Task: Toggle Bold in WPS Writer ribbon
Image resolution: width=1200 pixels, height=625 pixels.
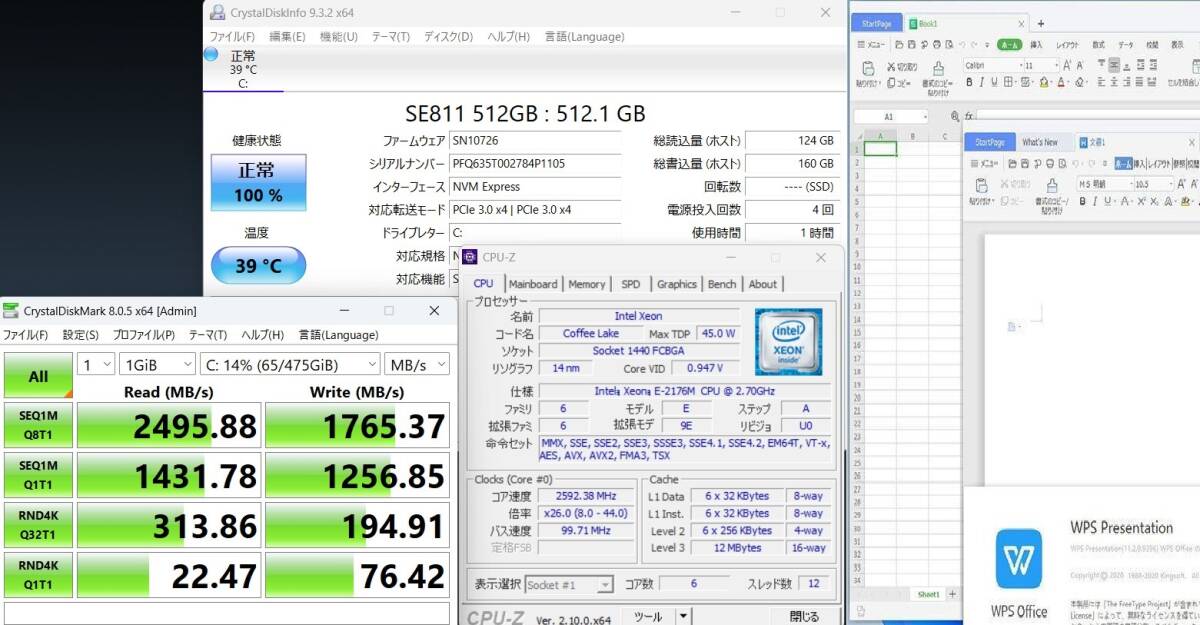Action: [1083, 201]
